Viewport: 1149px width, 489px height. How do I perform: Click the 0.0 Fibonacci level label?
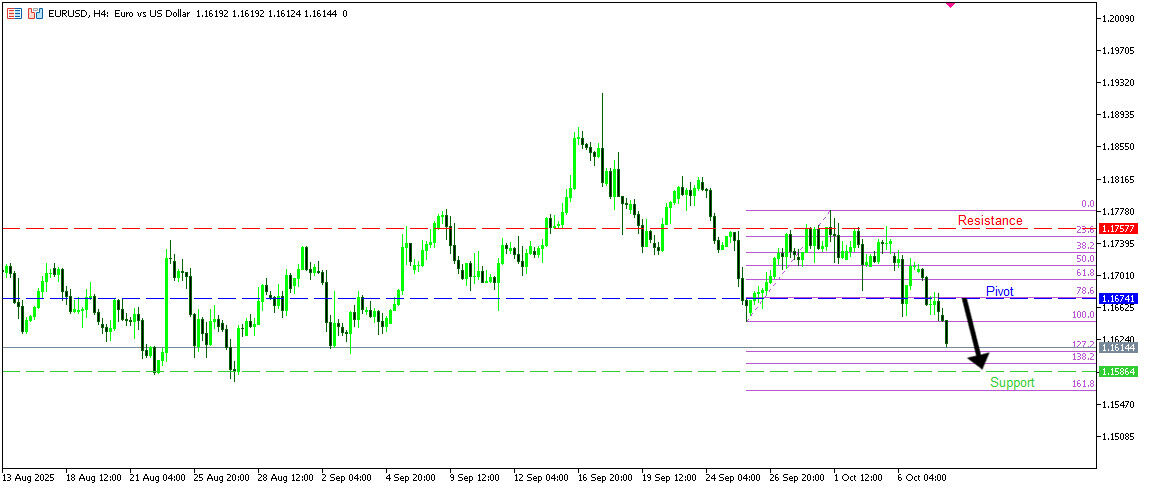click(1087, 204)
